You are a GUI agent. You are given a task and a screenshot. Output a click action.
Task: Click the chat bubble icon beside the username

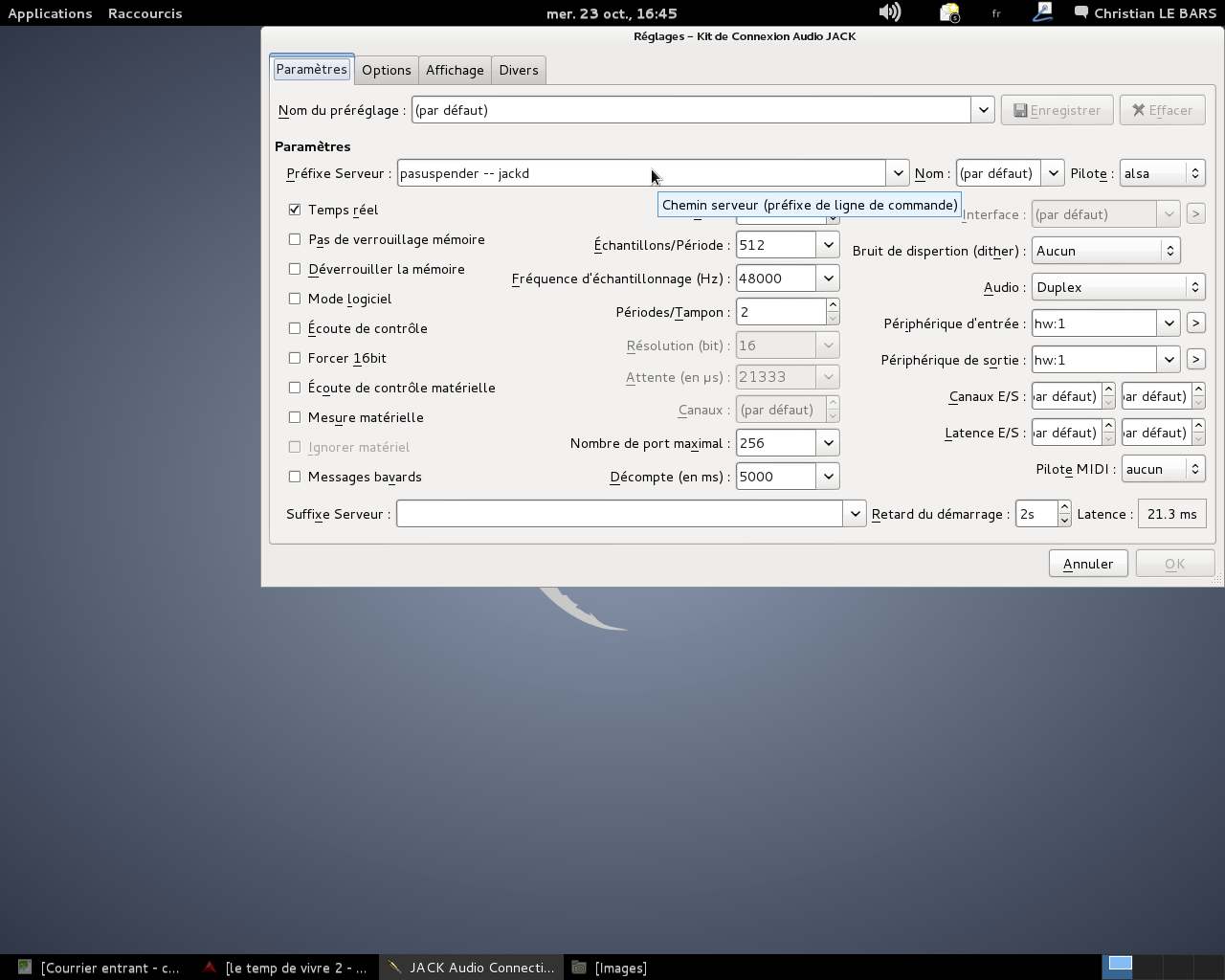1080,12
